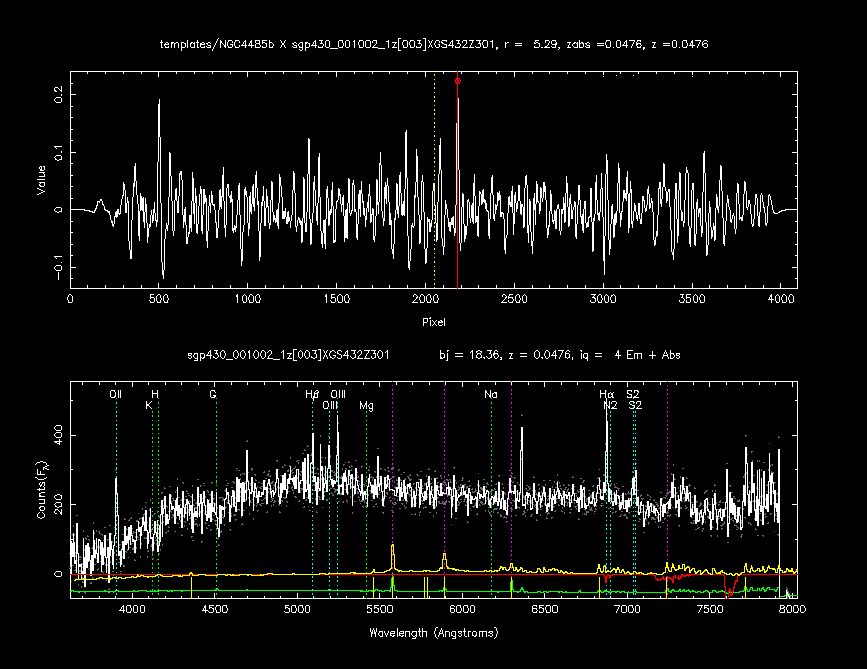Image resolution: width=867 pixels, height=669 pixels.
Task: Select the Mg absorption line label
Action: point(366,405)
